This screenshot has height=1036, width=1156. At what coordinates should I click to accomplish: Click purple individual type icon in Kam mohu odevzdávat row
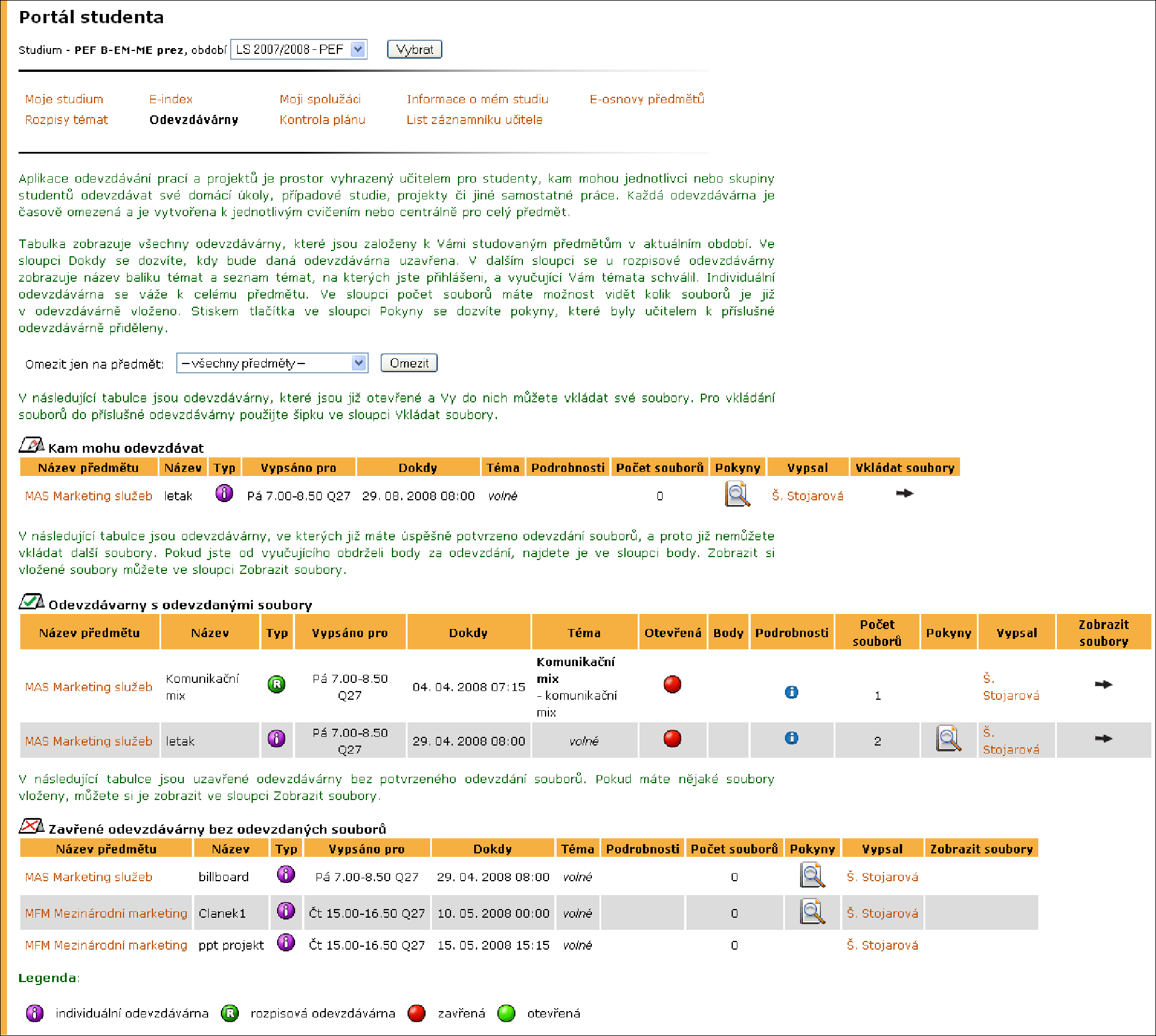click(224, 493)
